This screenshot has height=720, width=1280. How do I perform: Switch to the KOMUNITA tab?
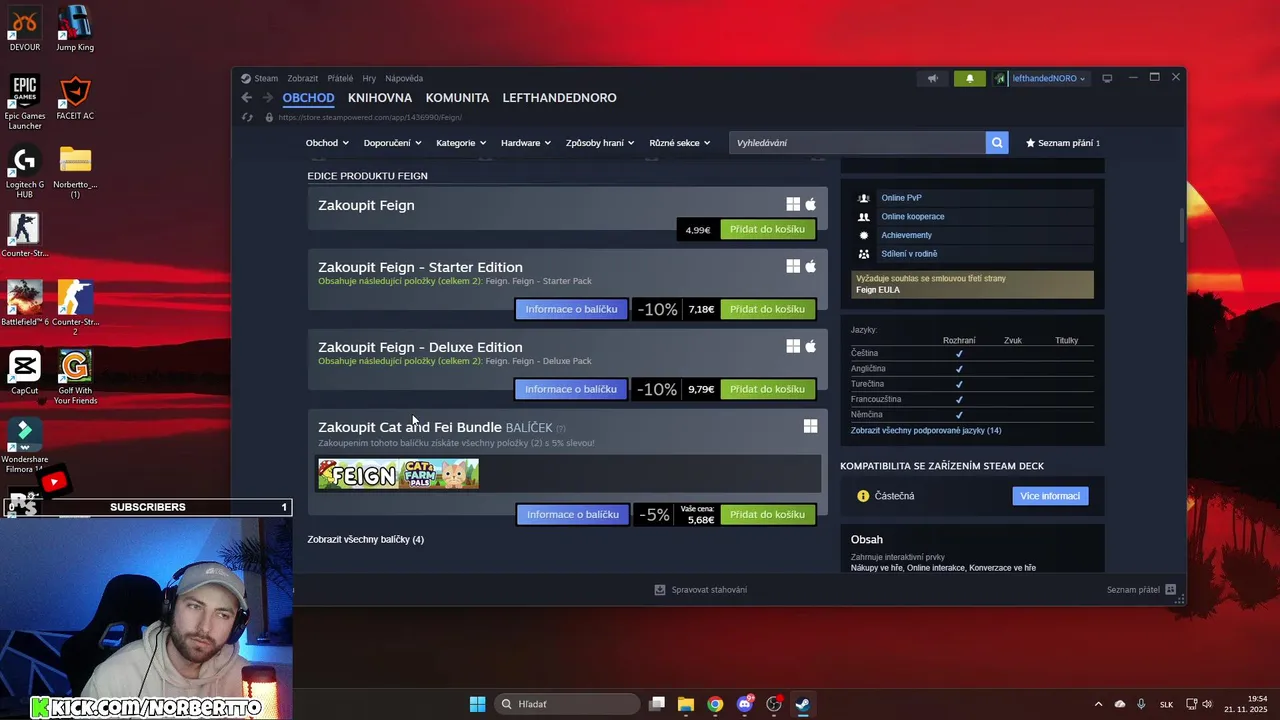pos(457,98)
